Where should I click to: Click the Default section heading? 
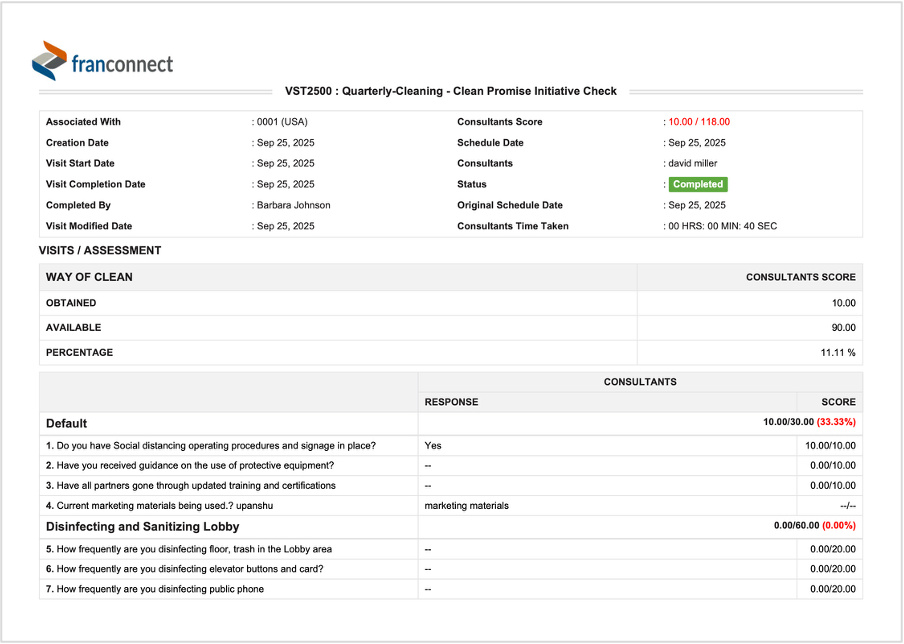(66, 423)
